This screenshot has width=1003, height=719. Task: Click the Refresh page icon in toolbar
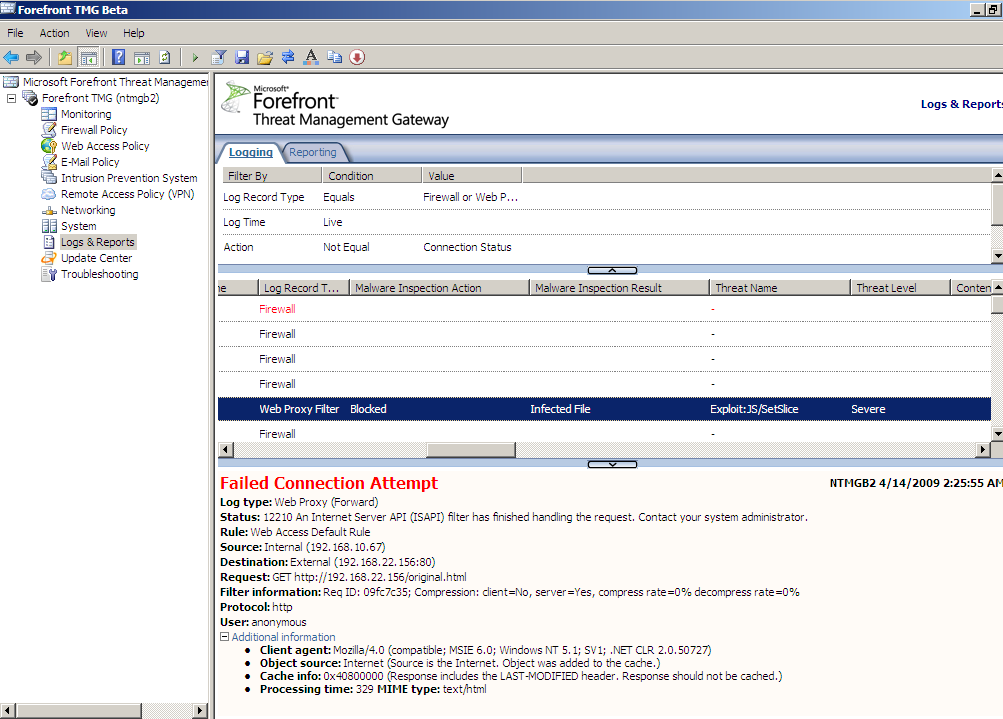(x=165, y=58)
